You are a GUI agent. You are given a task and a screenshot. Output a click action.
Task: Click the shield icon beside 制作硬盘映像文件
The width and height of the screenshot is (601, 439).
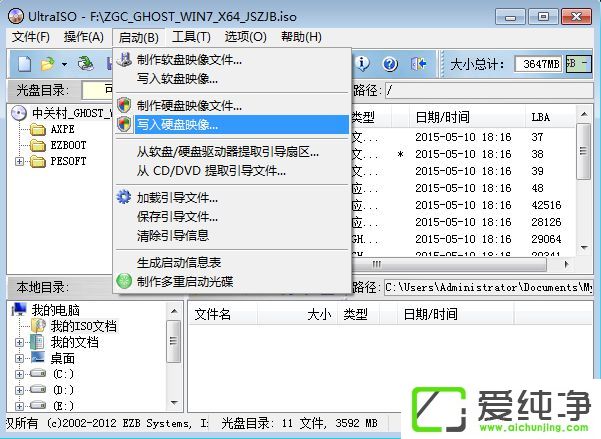(x=124, y=105)
